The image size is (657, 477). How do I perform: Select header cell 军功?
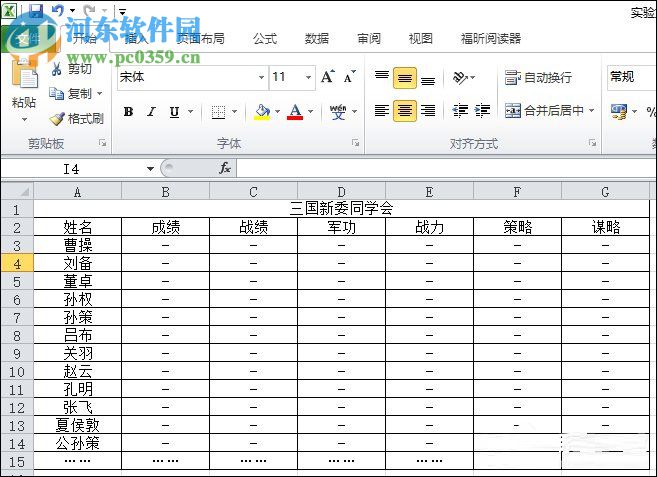point(341,227)
